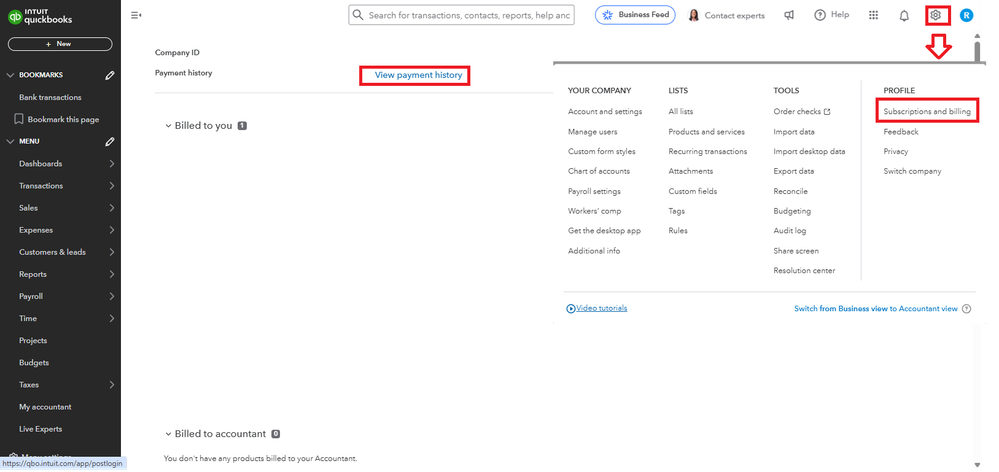The height and width of the screenshot is (472, 999).
Task: Open Account and settings
Action: coord(605,111)
